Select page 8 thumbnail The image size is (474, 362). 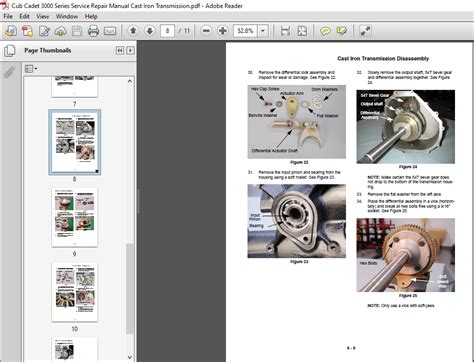pyautogui.click(x=75, y=142)
